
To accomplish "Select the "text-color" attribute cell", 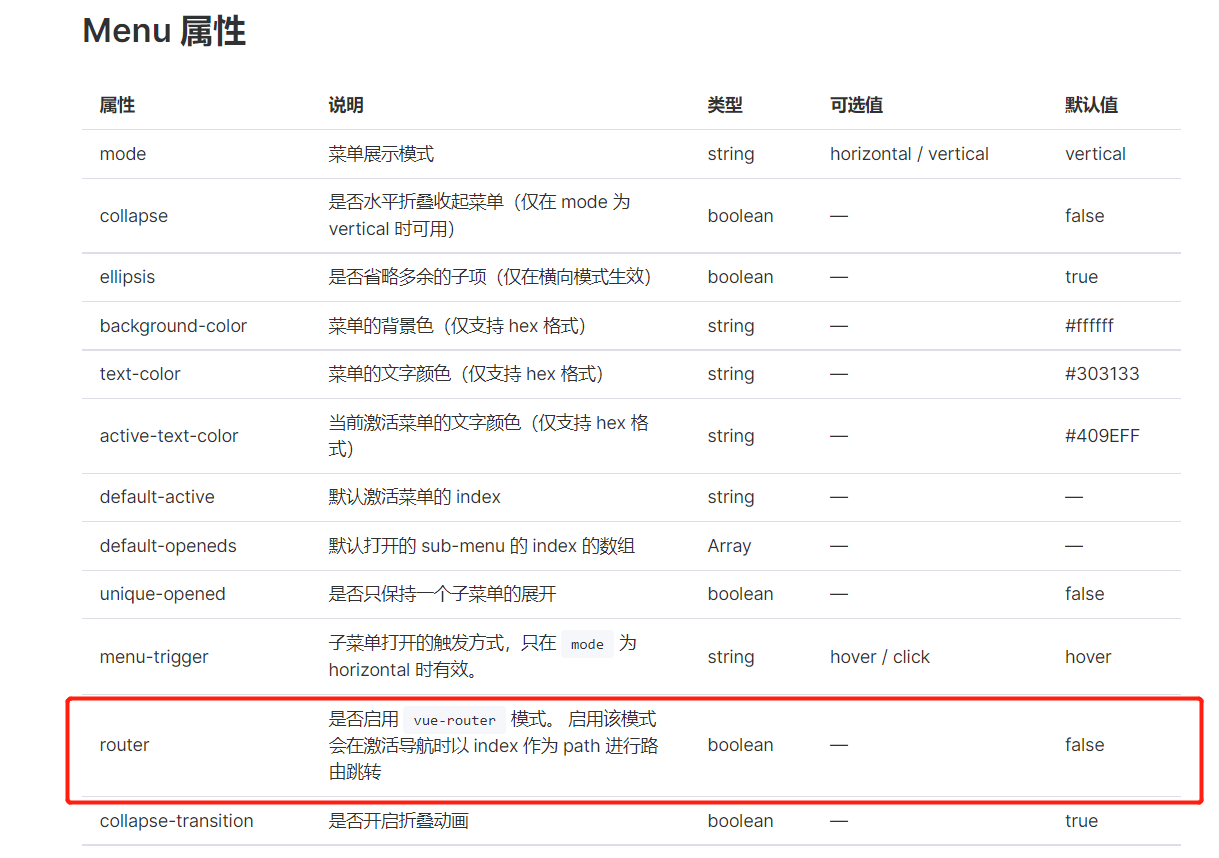I will pyautogui.click(x=140, y=374).
